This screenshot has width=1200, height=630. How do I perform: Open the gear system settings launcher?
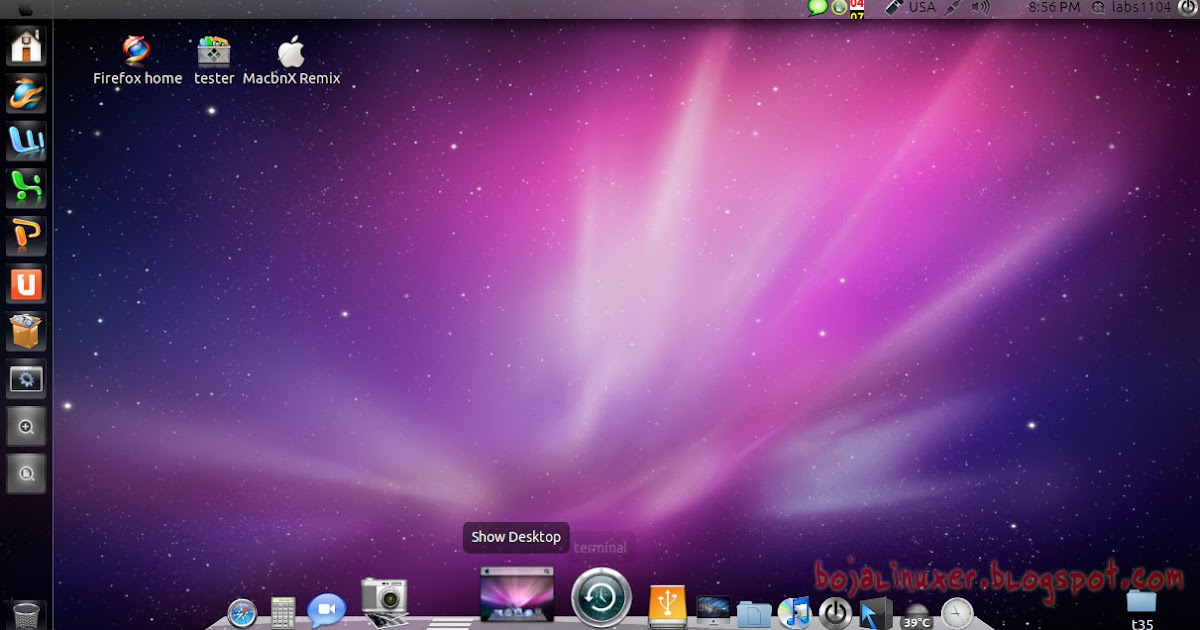[26, 379]
